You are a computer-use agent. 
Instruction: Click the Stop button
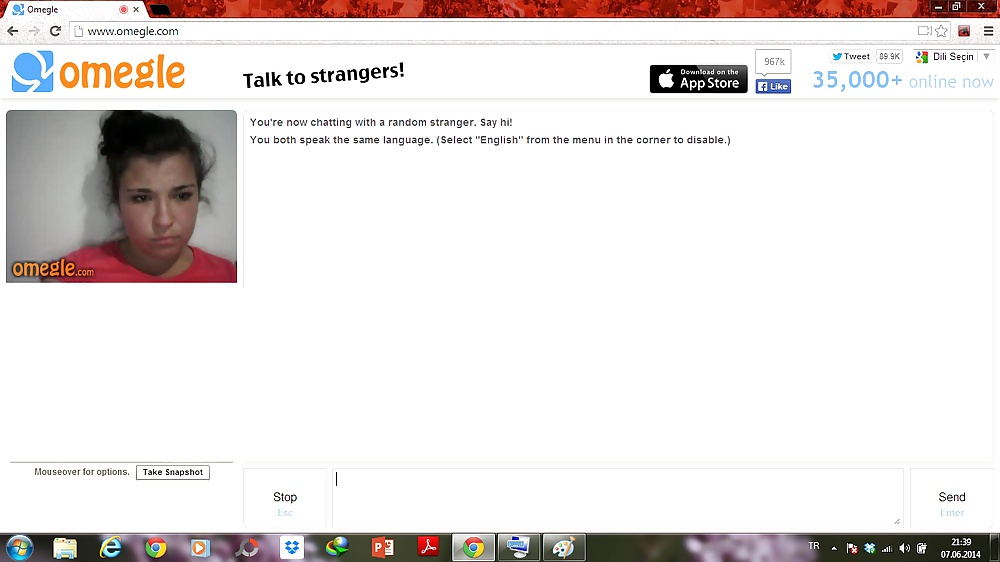pyautogui.click(x=285, y=498)
